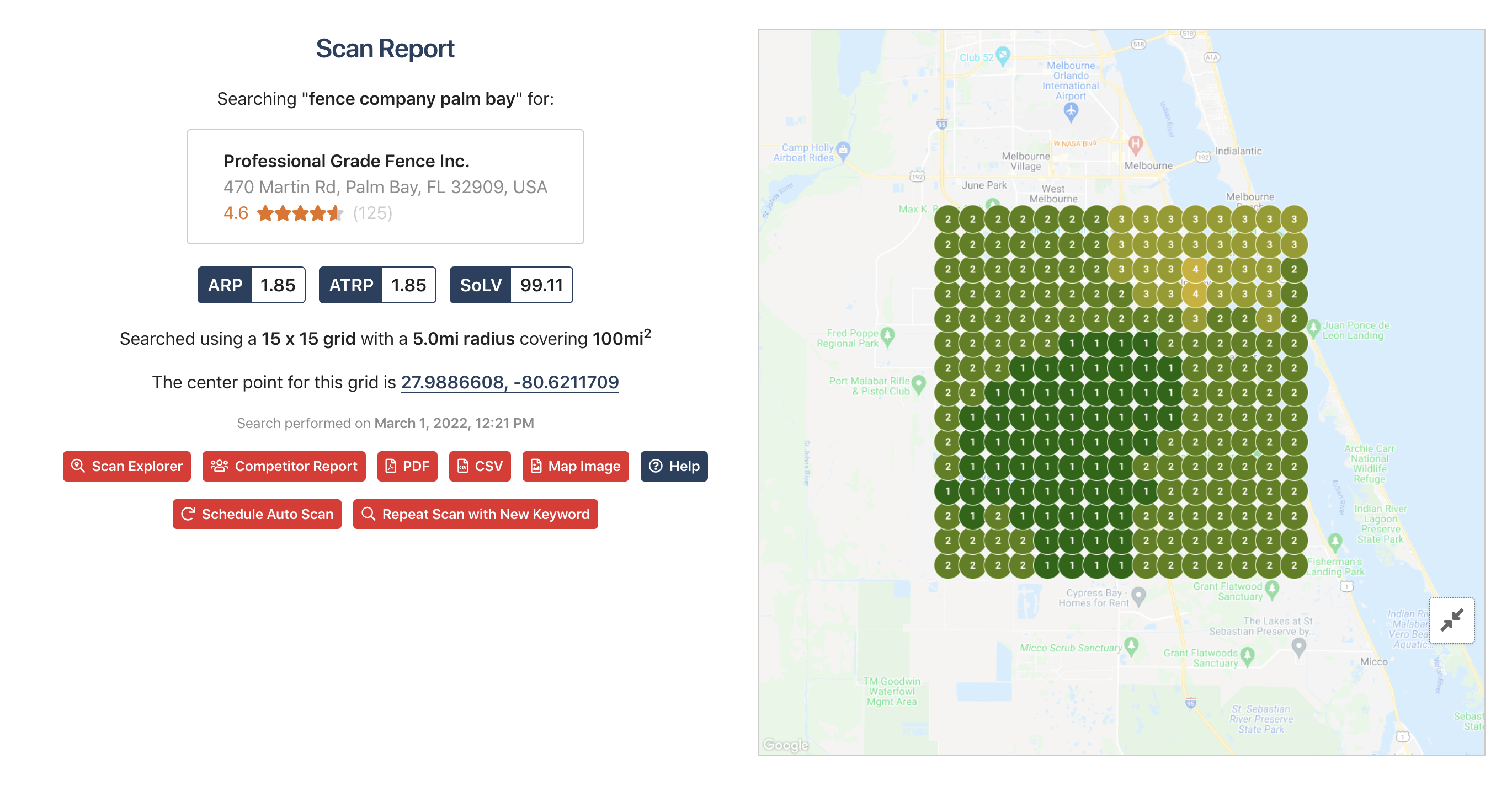Click the Club 52 map pin
This screenshot has width=1512, height=802.
coord(1003,56)
